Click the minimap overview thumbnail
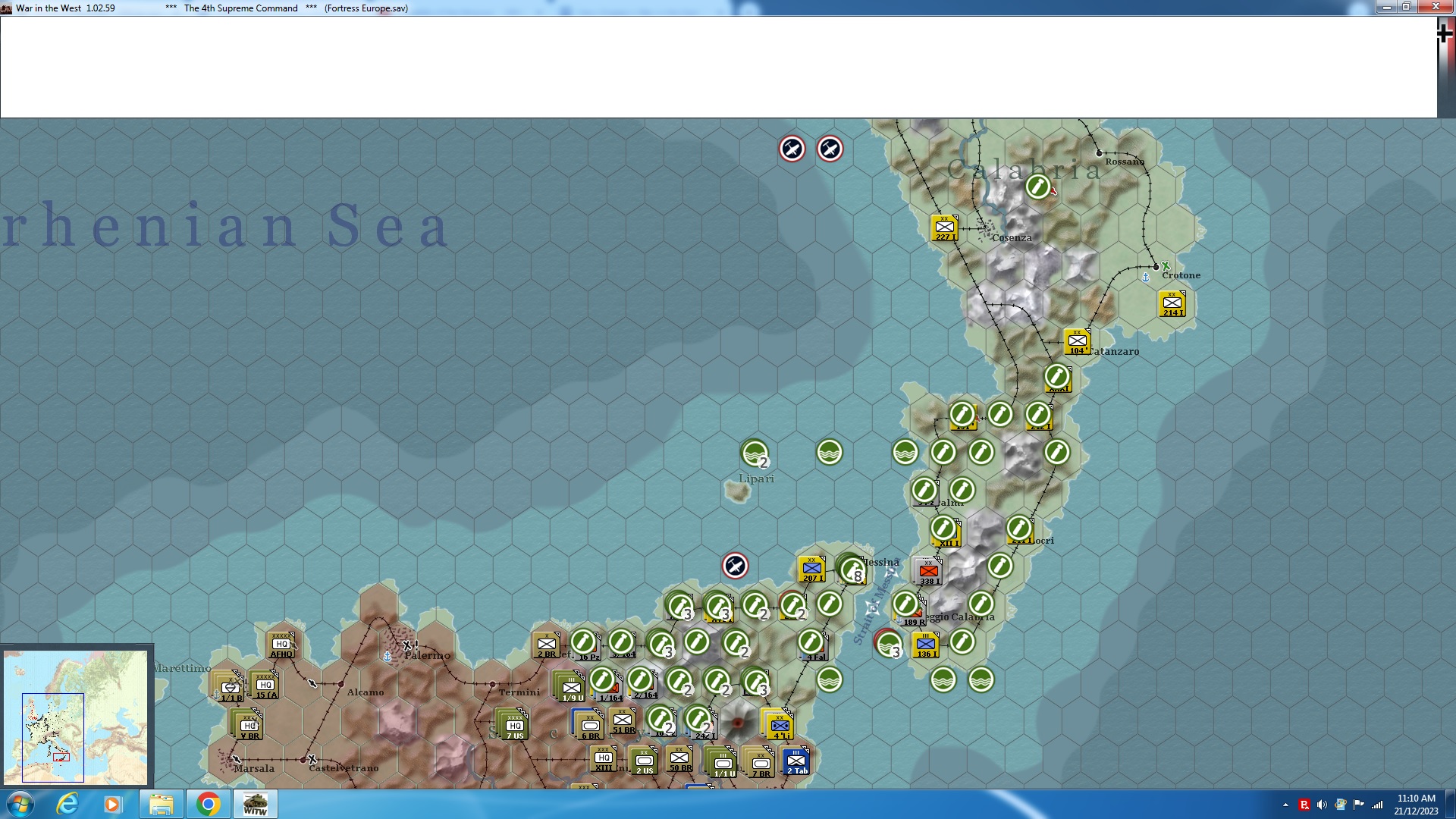 tap(76, 717)
